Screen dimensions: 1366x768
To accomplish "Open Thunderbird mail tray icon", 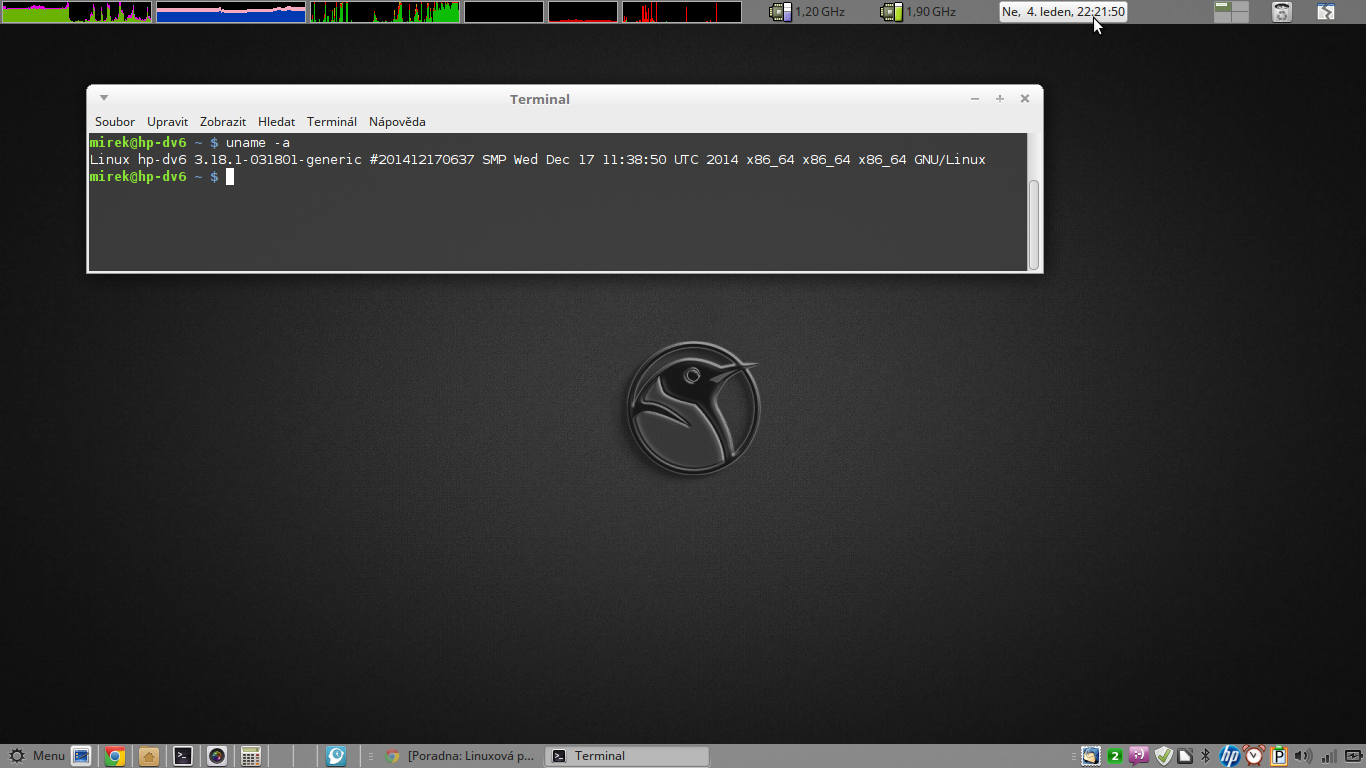I will pos(1091,756).
